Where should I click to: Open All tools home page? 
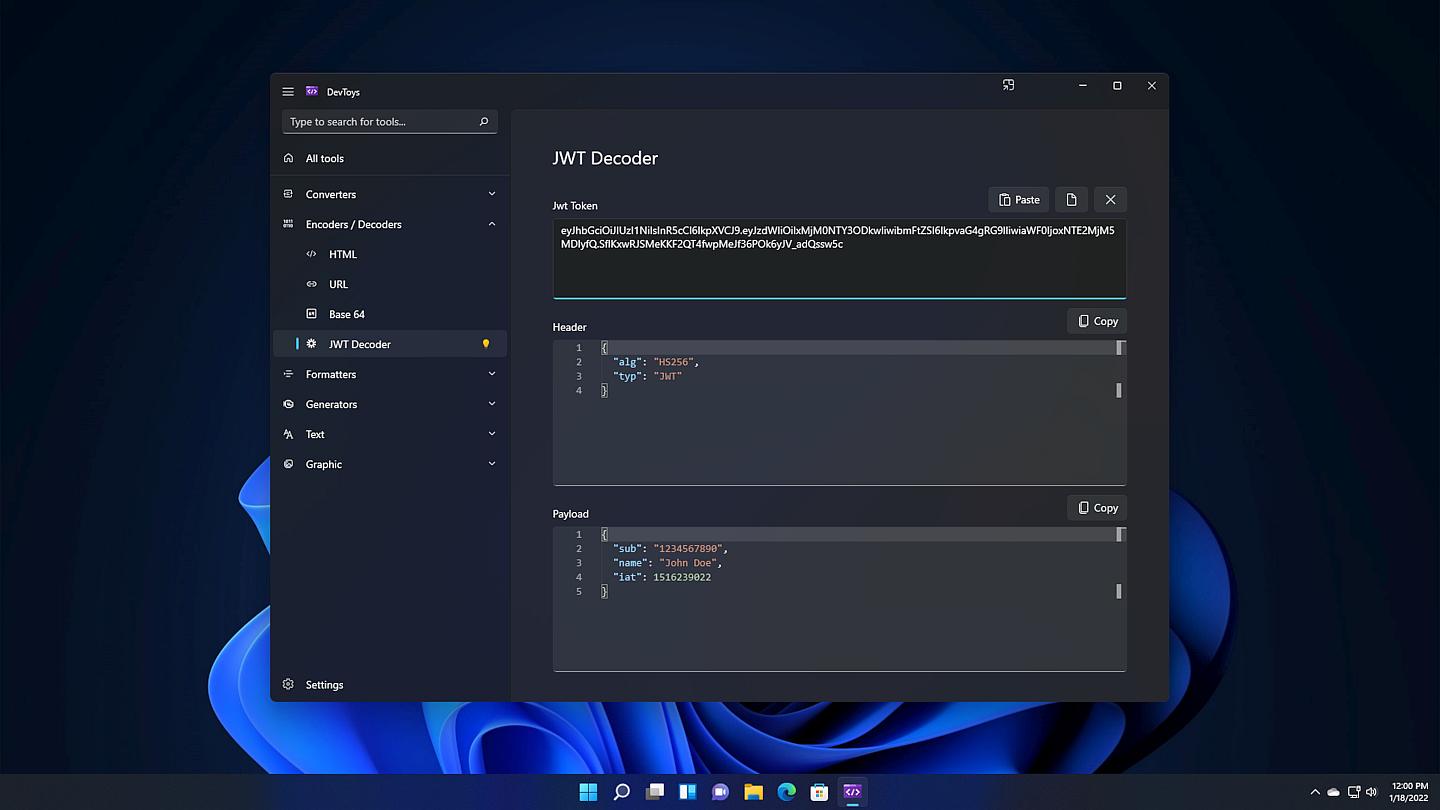(x=390, y=158)
